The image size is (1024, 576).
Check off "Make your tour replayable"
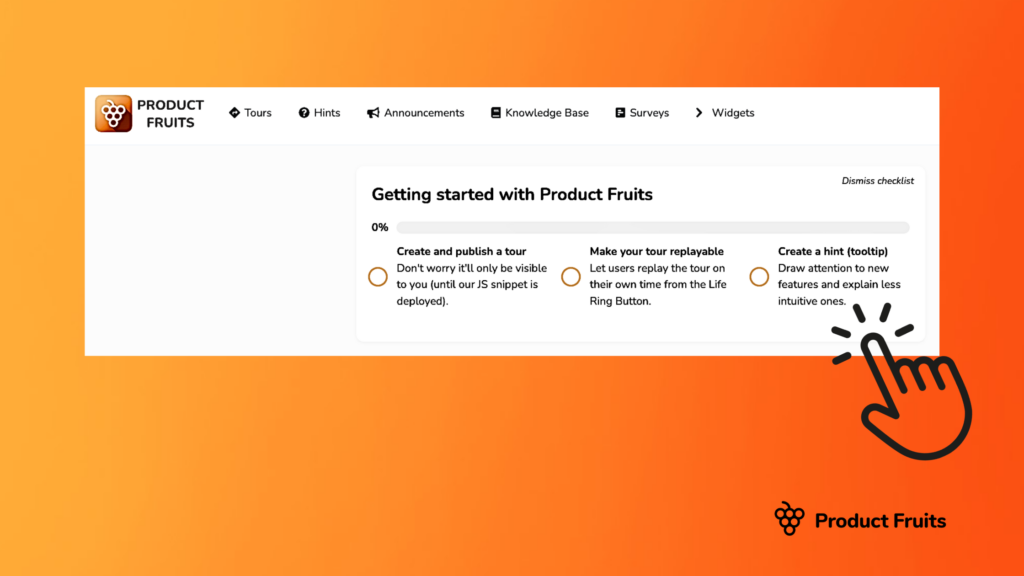(x=571, y=276)
